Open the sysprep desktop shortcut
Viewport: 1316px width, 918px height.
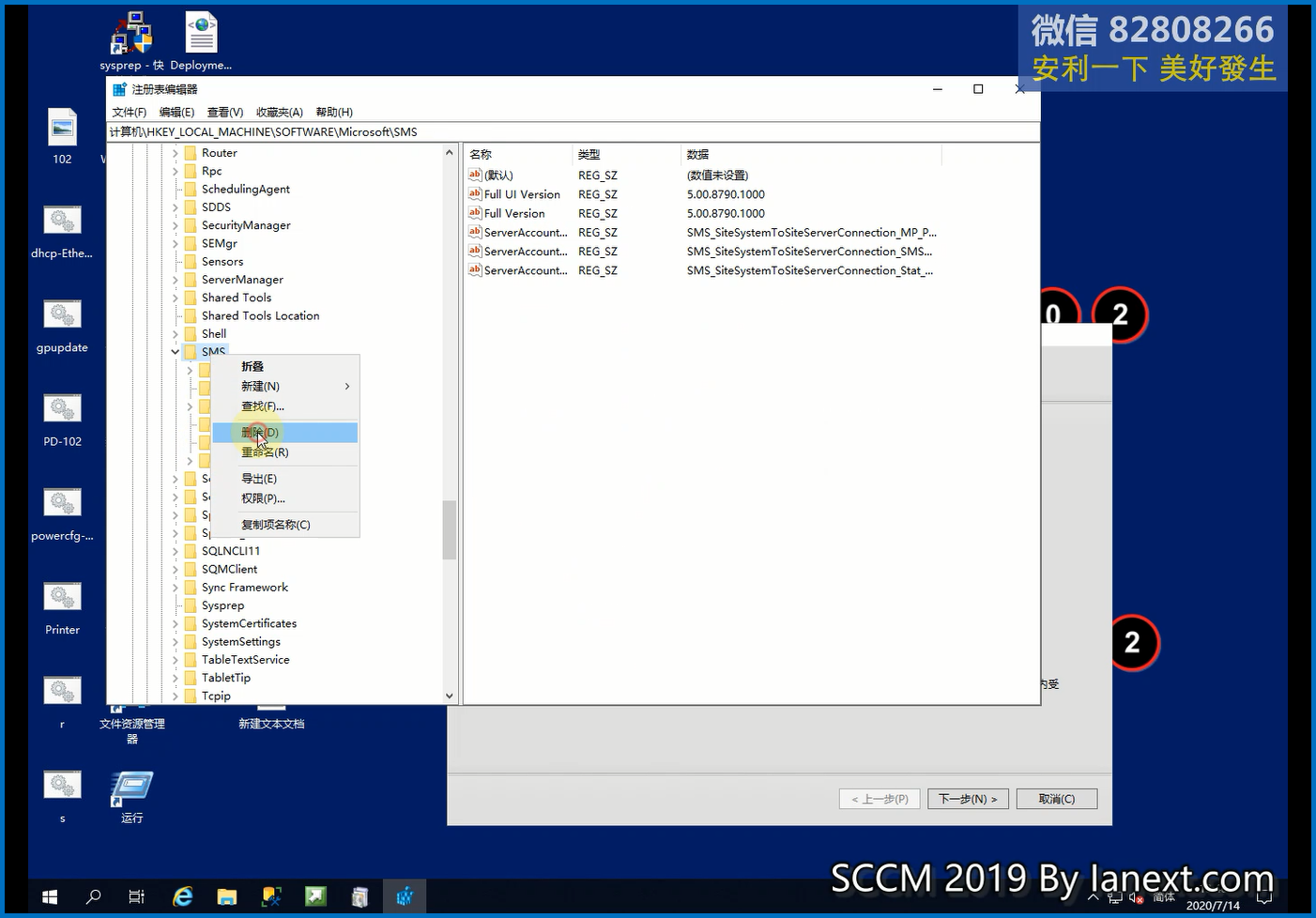tap(131, 42)
